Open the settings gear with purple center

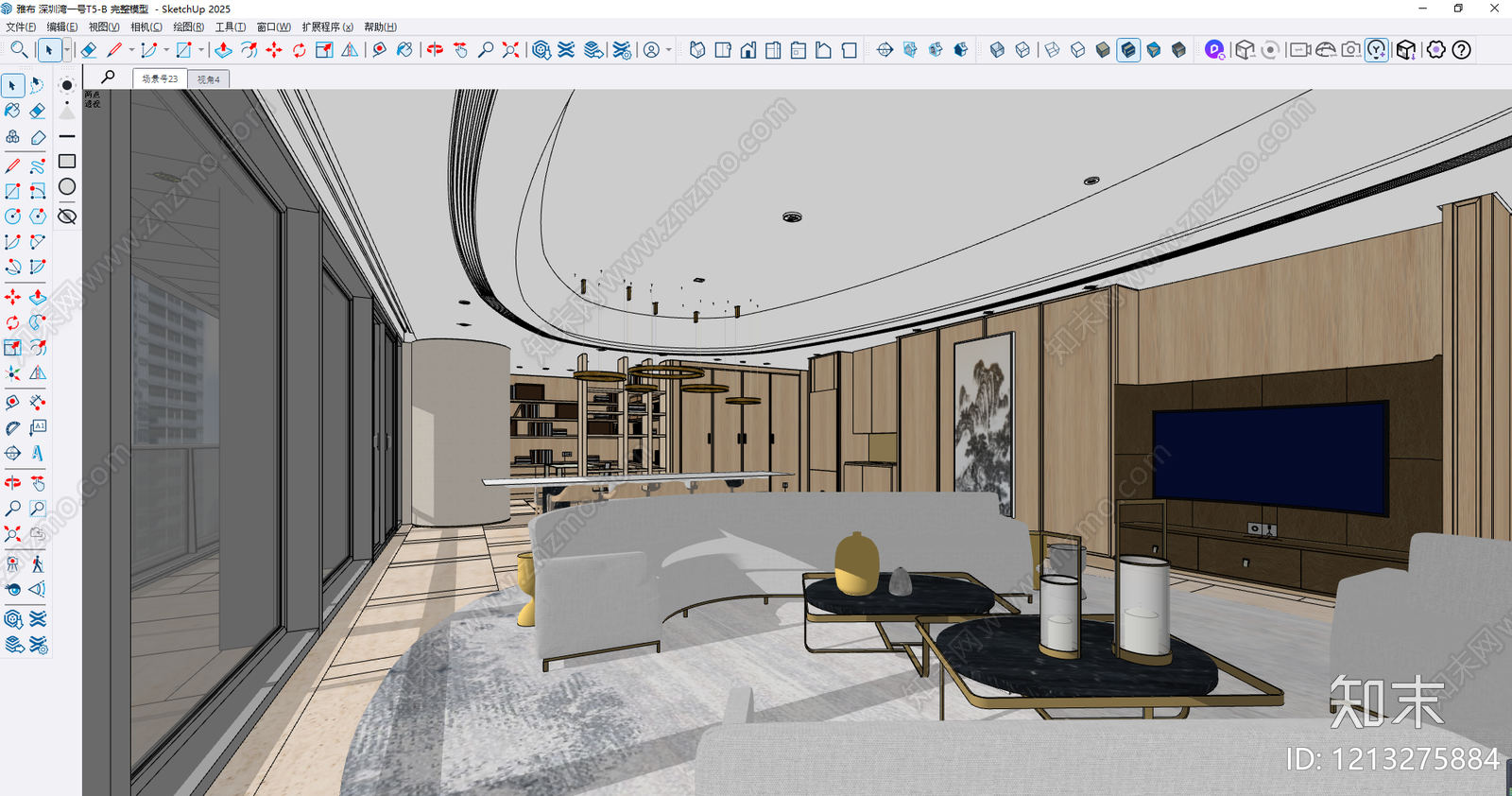[x=1436, y=50]
